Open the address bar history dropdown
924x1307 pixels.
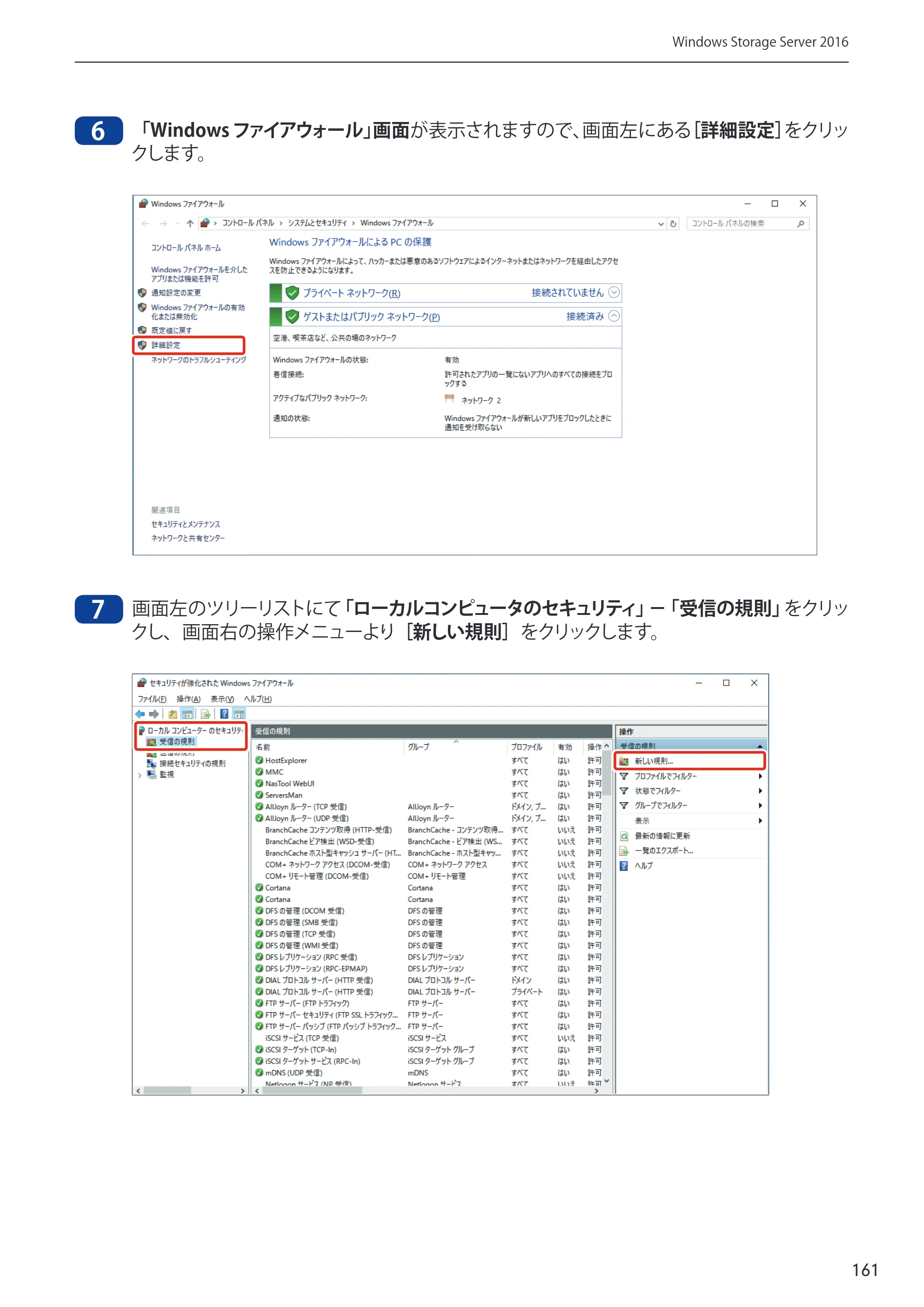tap(661, 224)
